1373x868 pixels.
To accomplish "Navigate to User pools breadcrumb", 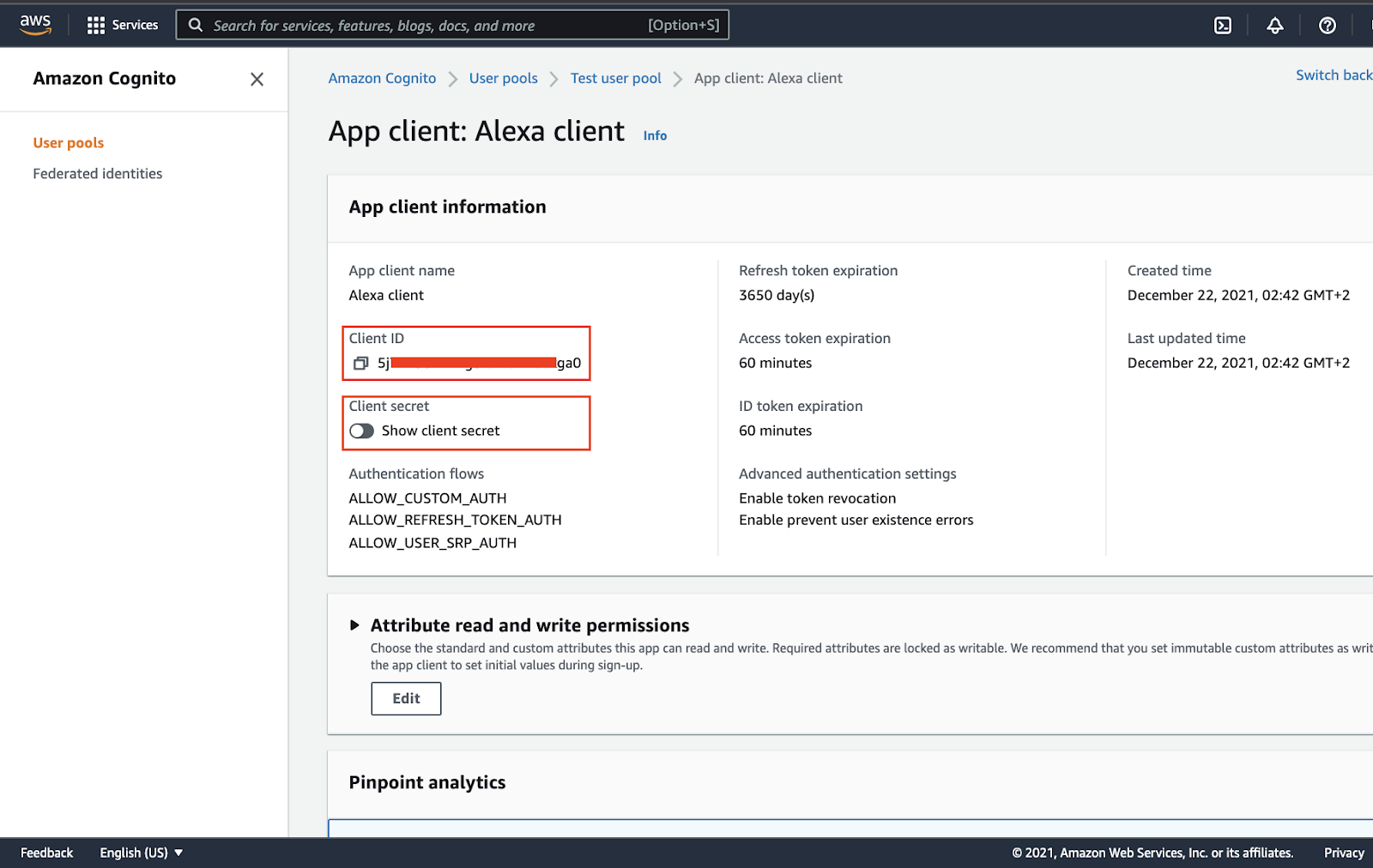I will pyautogui.click(x=503, y=78).
